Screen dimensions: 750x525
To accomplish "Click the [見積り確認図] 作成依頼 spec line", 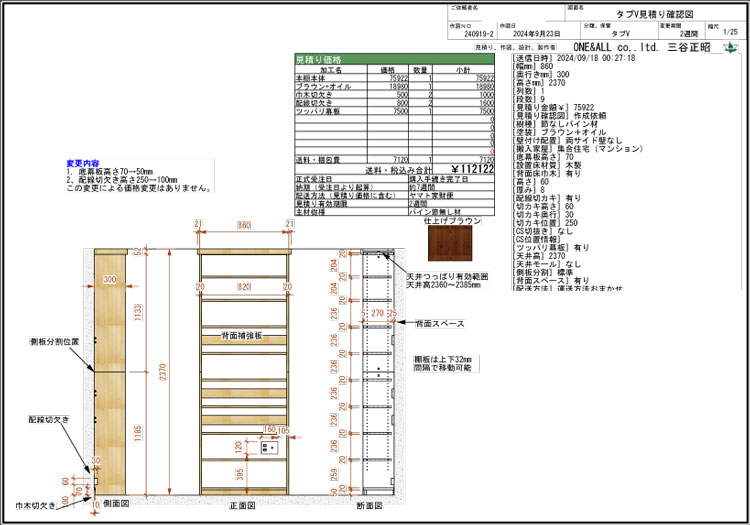I will 560,116.
